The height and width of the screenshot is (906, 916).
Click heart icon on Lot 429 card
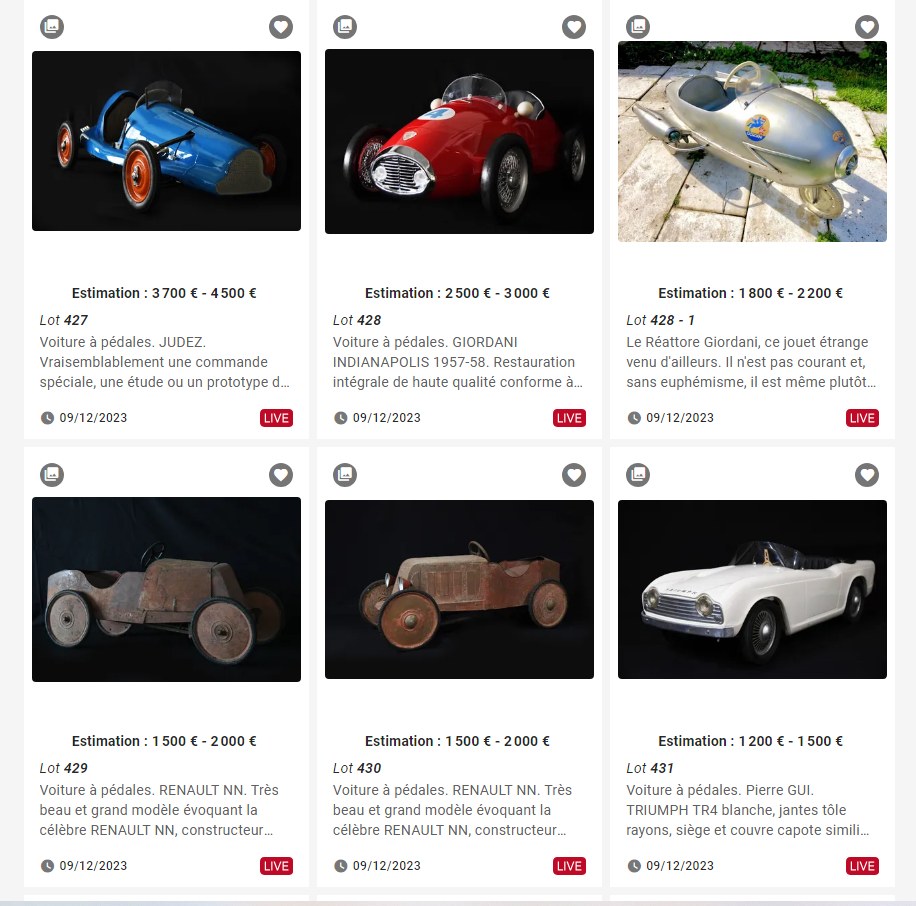281,475
